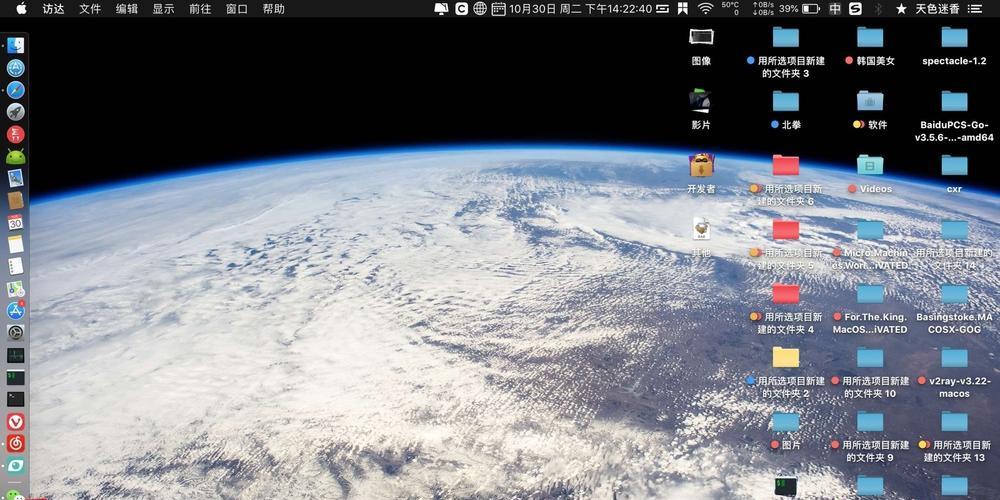
Task: Click the 天色迷香 user name
Action: coord(938,9)
